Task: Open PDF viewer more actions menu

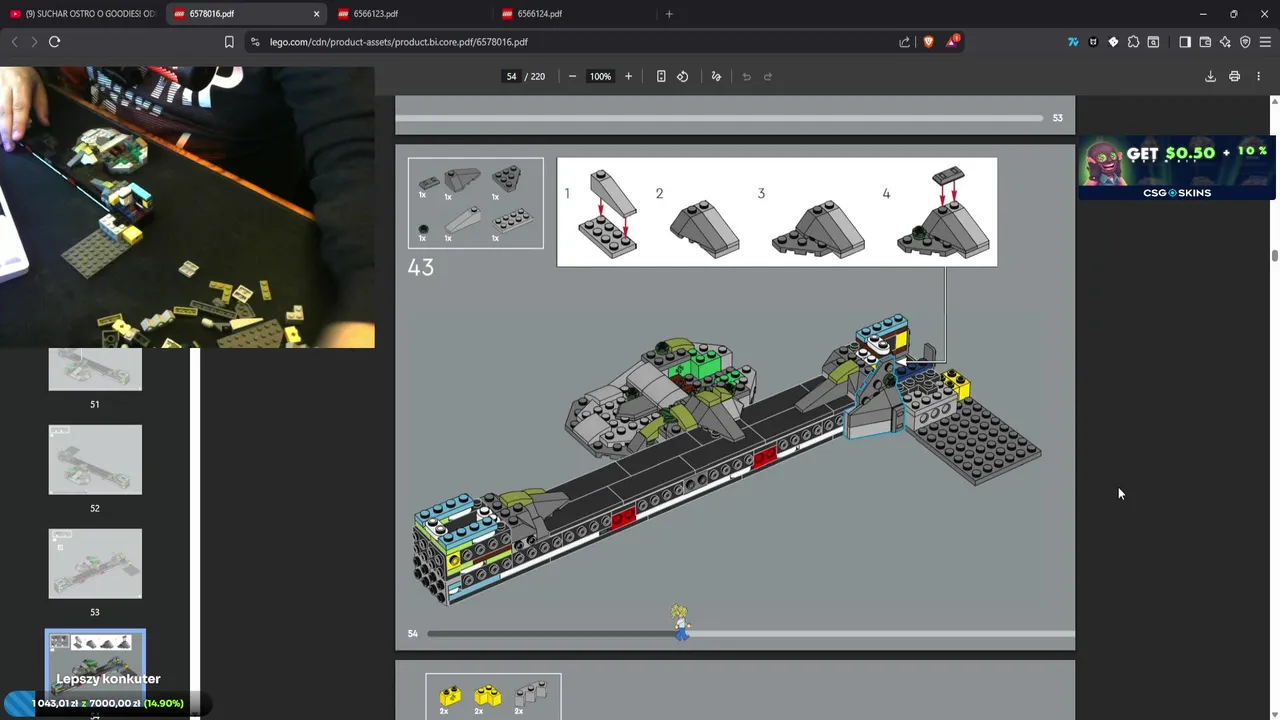Action: (x=1258, y=76)
